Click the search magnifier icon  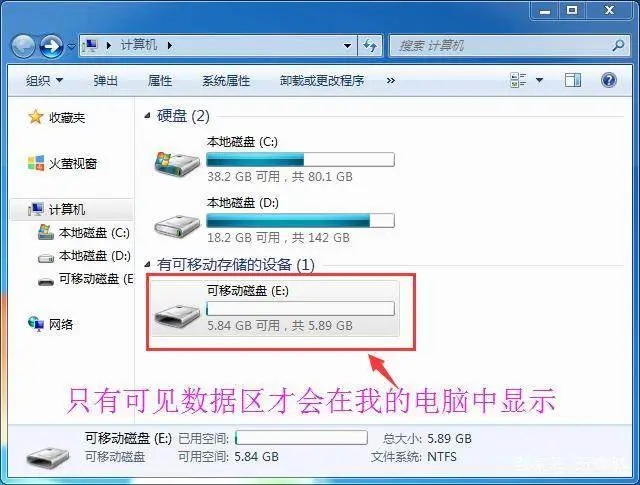(x=618, y=45)
